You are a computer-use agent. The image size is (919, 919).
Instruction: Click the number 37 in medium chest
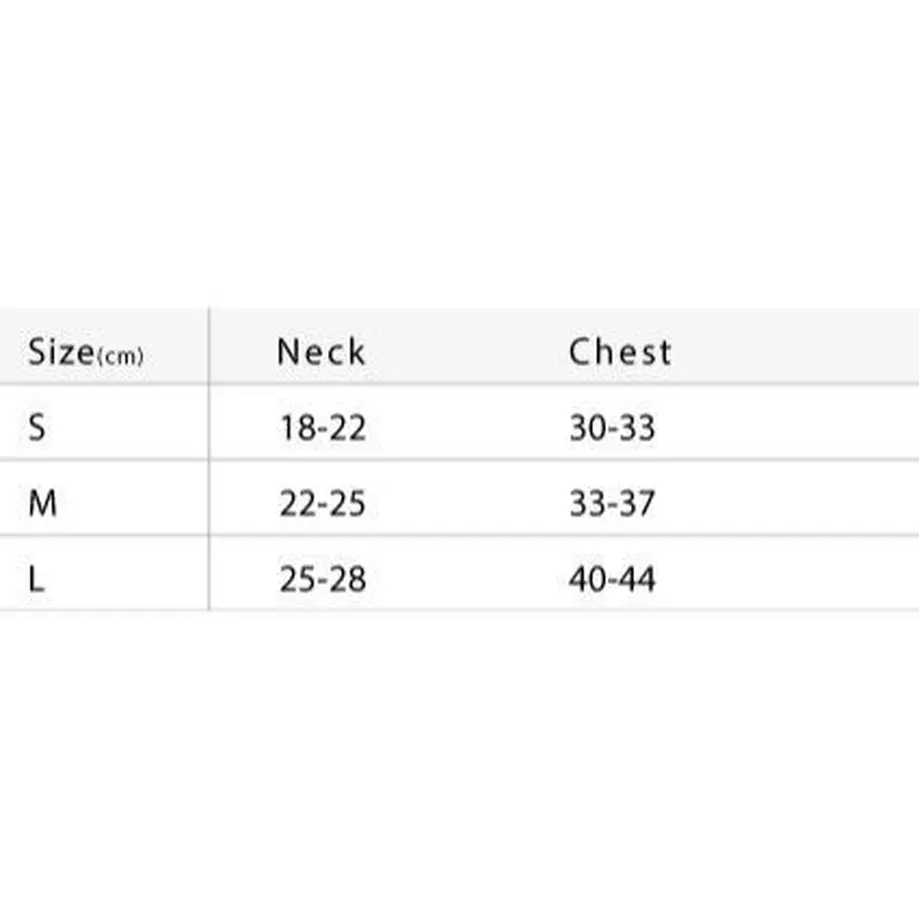[636, 503]
